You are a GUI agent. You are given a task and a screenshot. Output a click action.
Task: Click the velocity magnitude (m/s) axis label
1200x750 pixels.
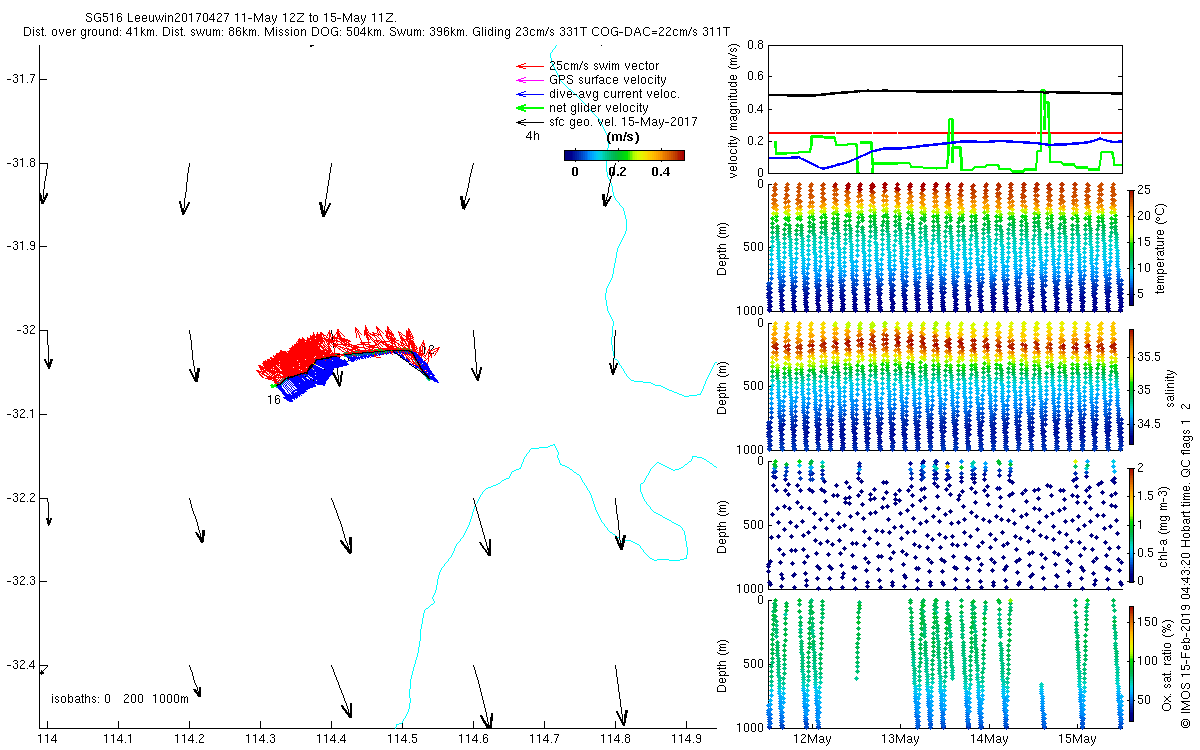pyautogui.click(x=735, y=110)
